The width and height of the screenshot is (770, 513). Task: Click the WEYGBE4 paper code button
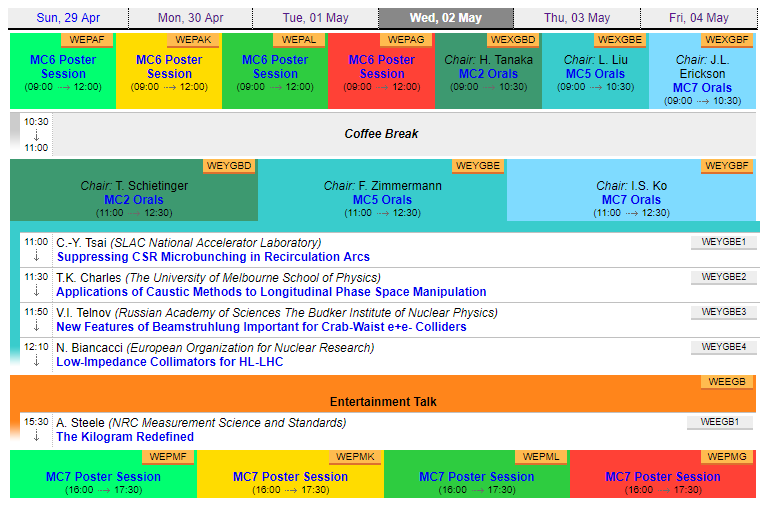point(723,347)
